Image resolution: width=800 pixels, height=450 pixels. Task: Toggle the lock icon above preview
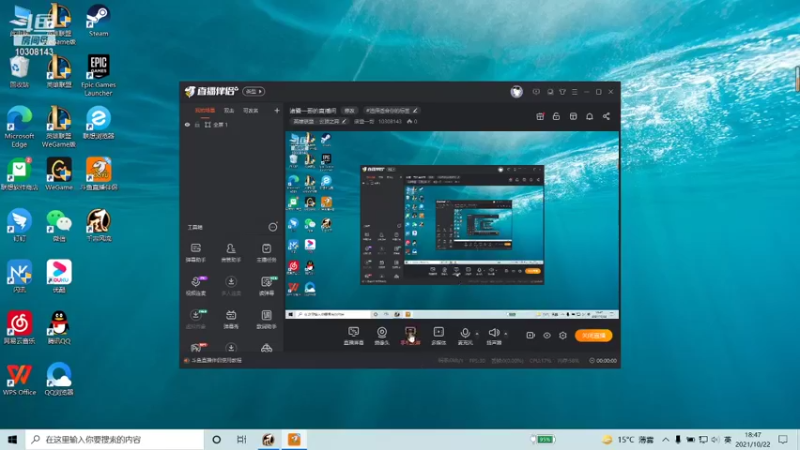pos(556,116)
